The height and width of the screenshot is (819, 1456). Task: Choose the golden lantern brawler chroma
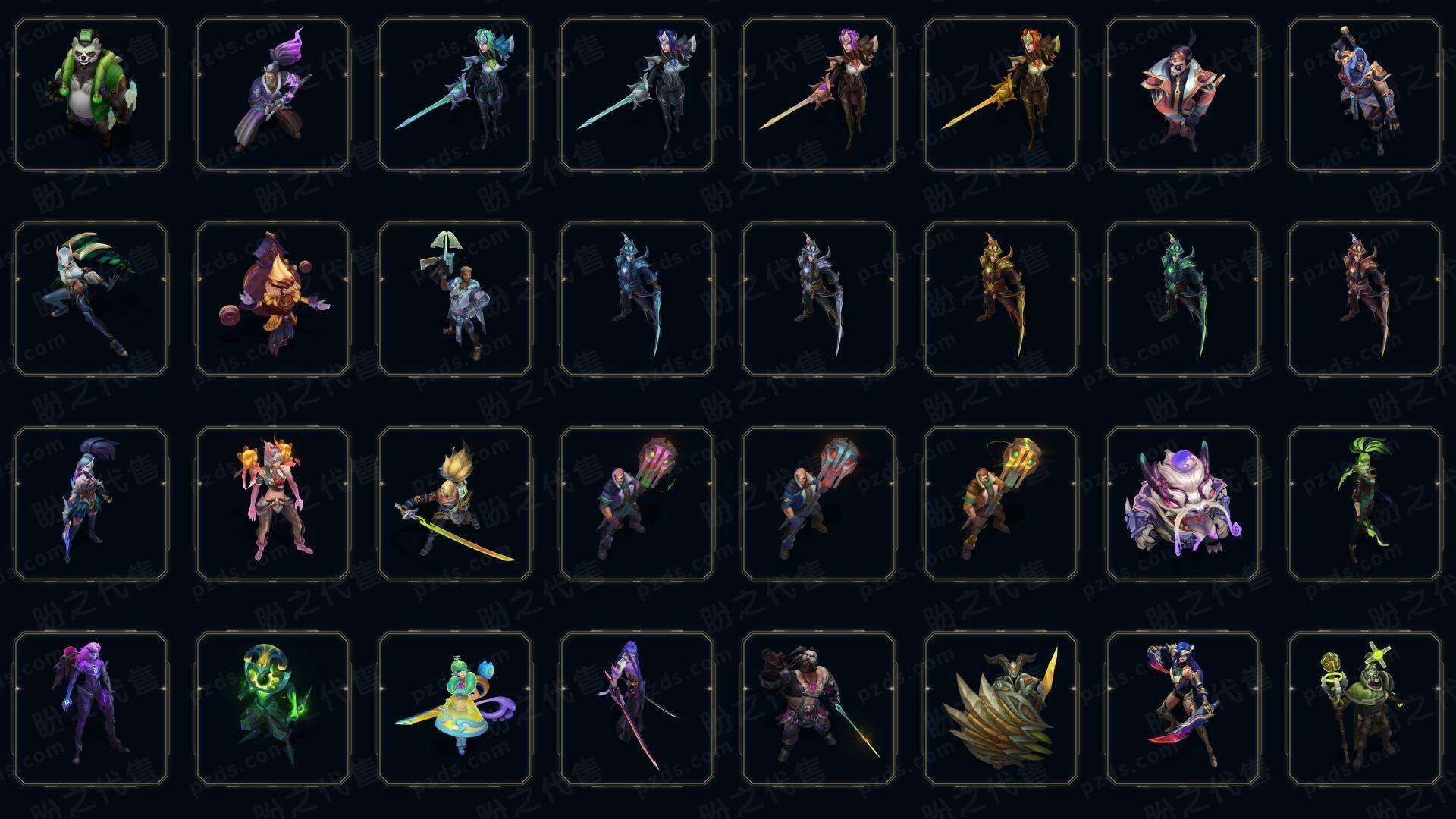pos(1001,504)
